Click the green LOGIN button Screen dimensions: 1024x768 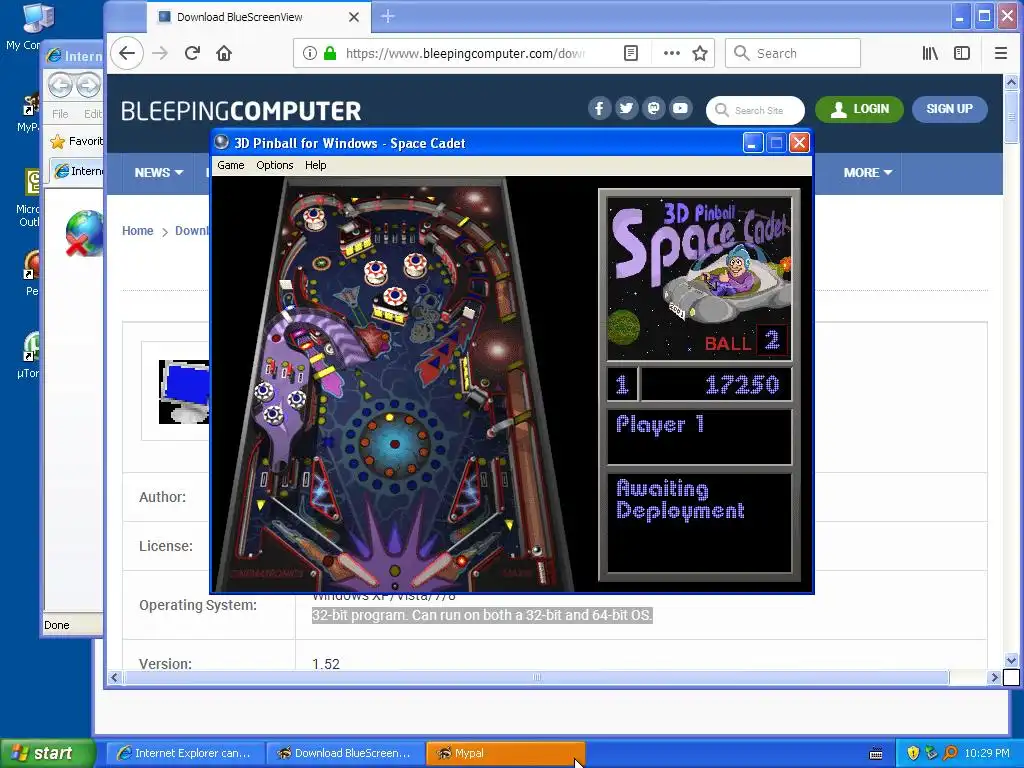859,109
